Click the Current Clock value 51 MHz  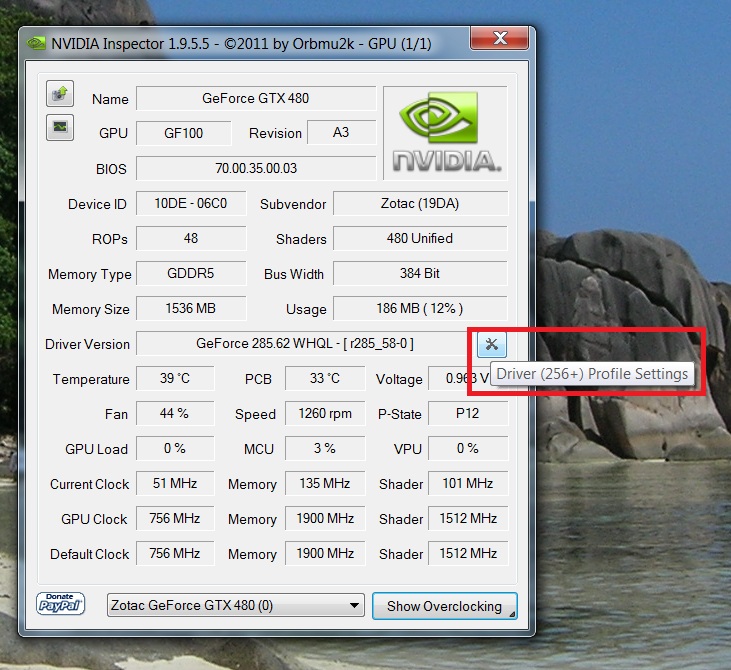tap(175, 483)
